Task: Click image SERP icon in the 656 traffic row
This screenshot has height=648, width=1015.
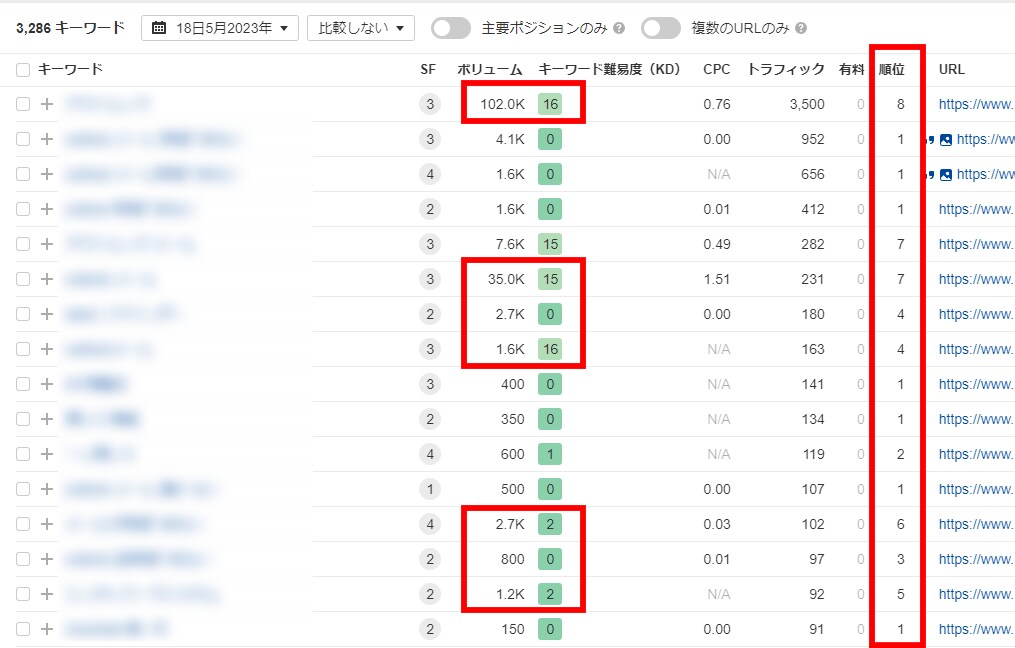Action: (946, 174)
